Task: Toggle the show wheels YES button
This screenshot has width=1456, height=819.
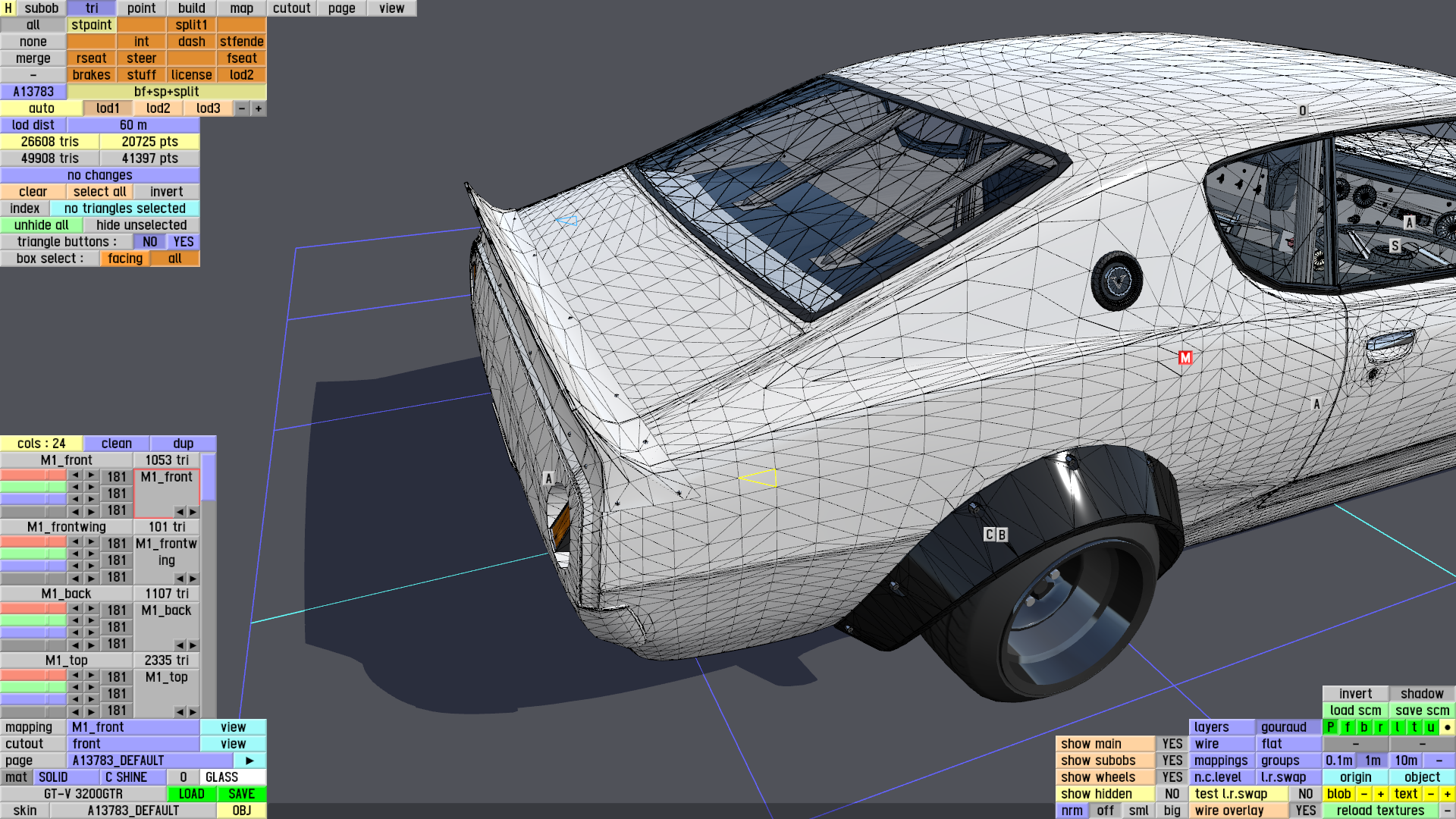Action: (1172, 777)
